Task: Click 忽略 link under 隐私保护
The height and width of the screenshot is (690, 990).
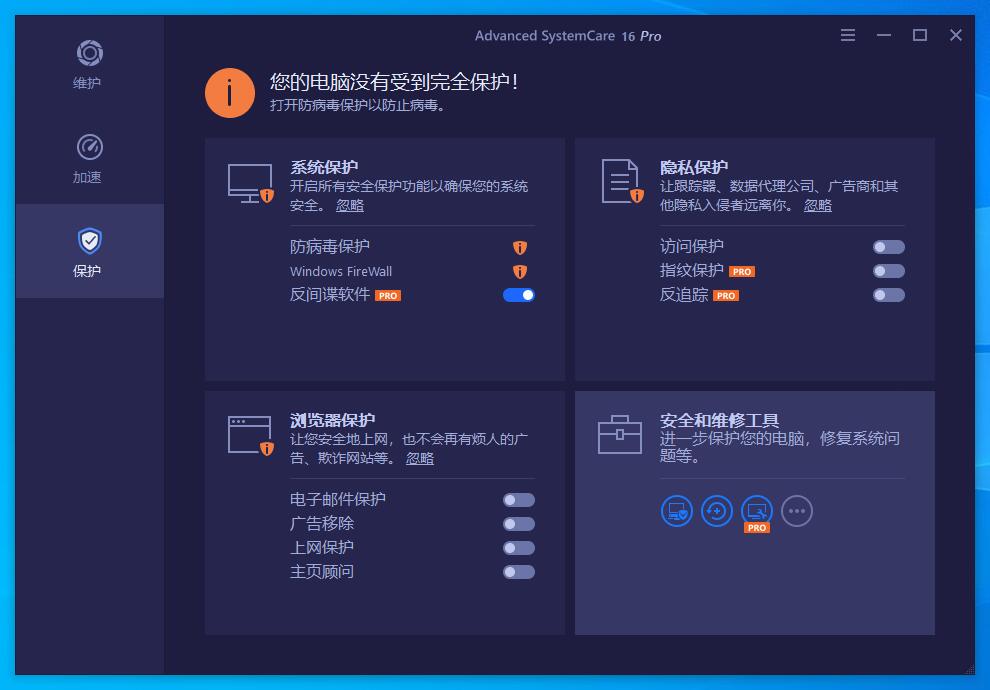Action: point(818,206)
